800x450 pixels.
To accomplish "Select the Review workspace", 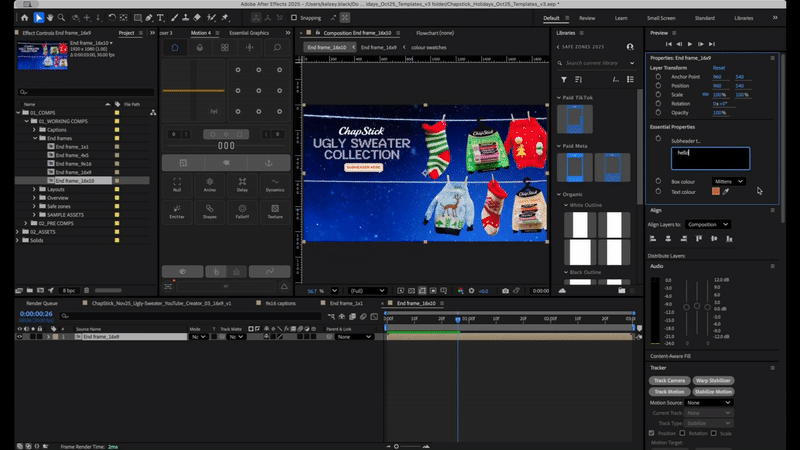I will tap(587, 18).
